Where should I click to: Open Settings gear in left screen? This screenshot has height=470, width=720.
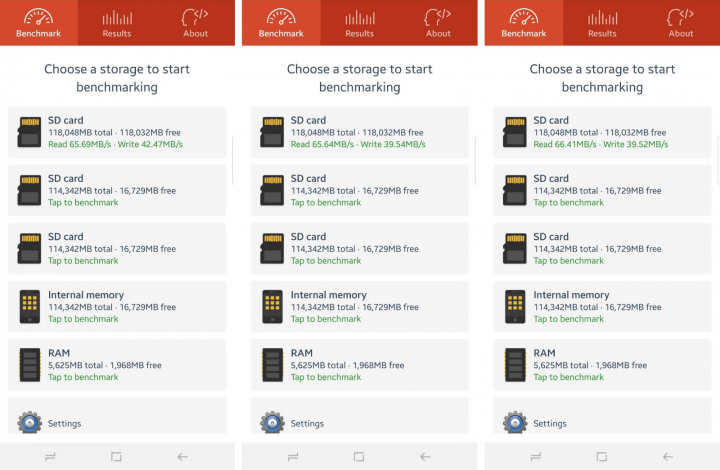pos(29,423)
